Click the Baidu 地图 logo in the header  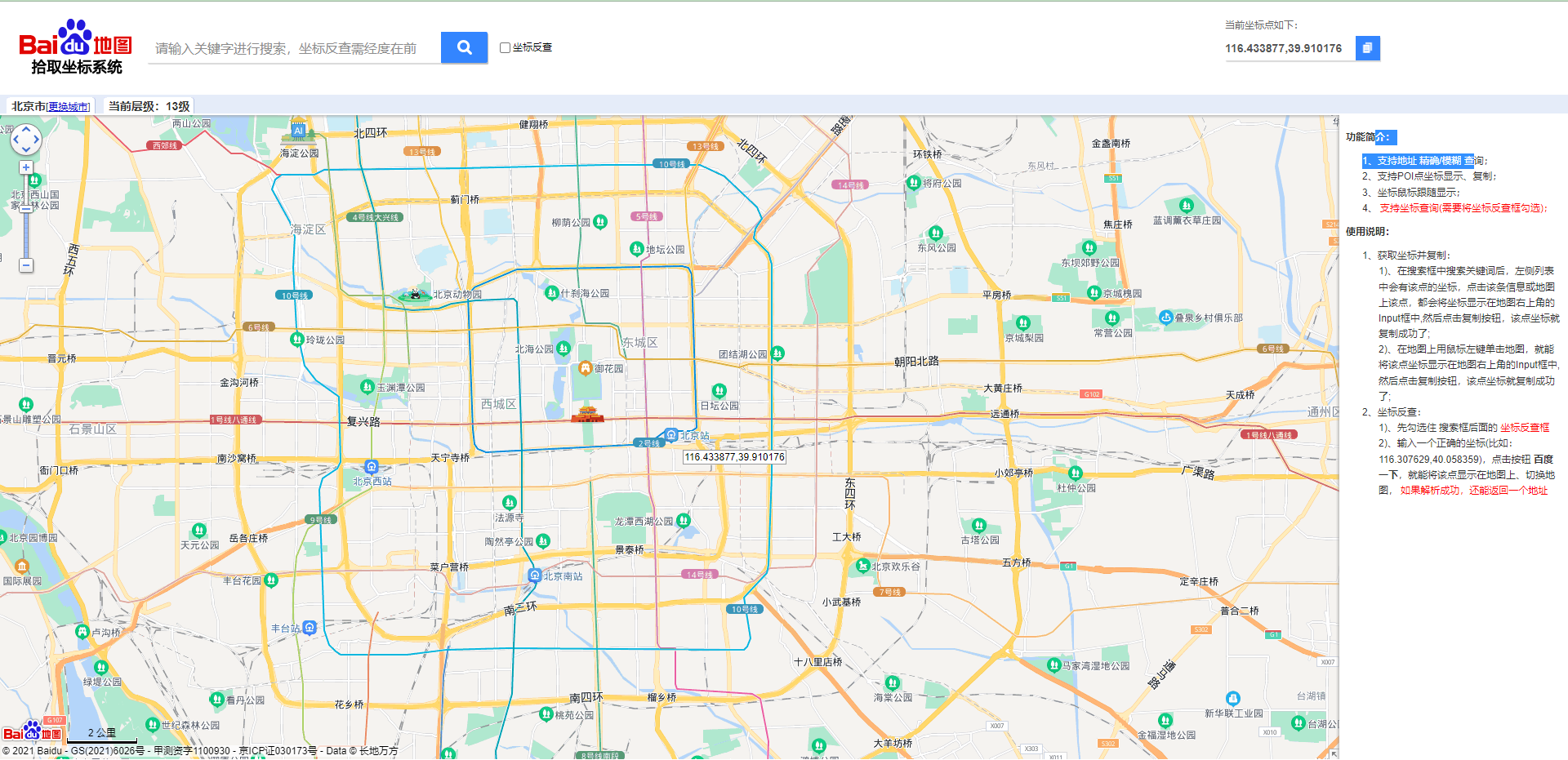pyautogui.click(x=76, y=47)
